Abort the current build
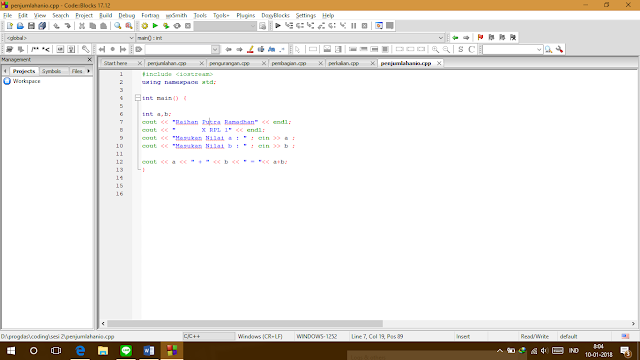 pos(188,26)
